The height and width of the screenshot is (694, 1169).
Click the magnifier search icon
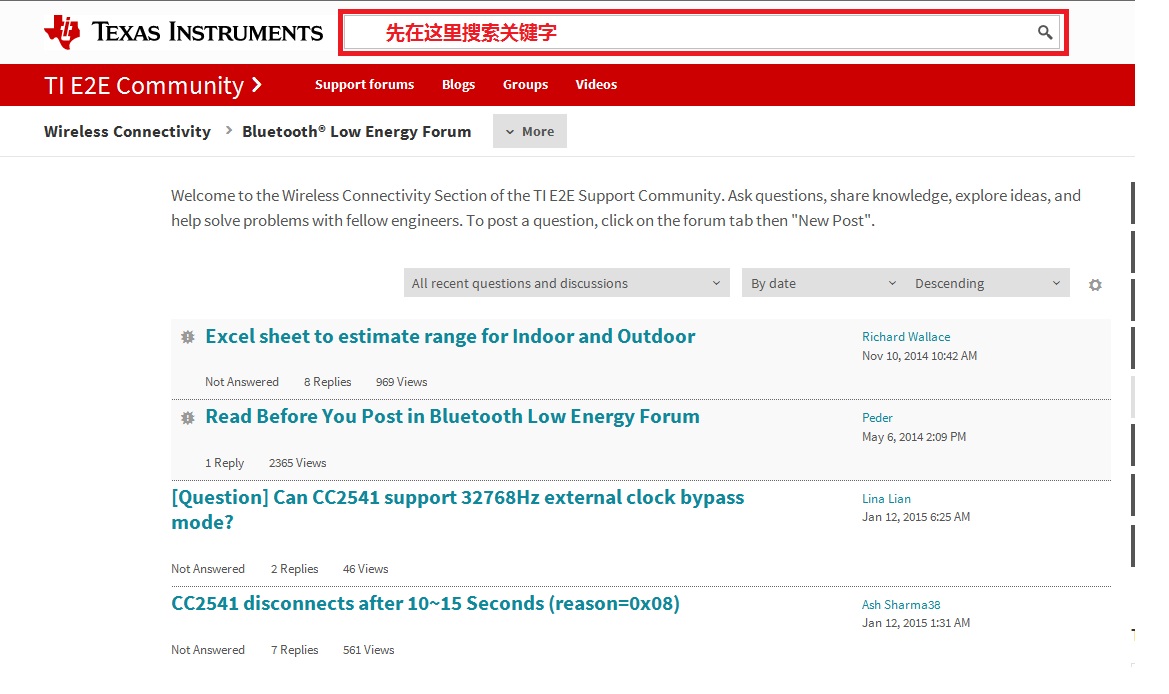pos(1044,32)
